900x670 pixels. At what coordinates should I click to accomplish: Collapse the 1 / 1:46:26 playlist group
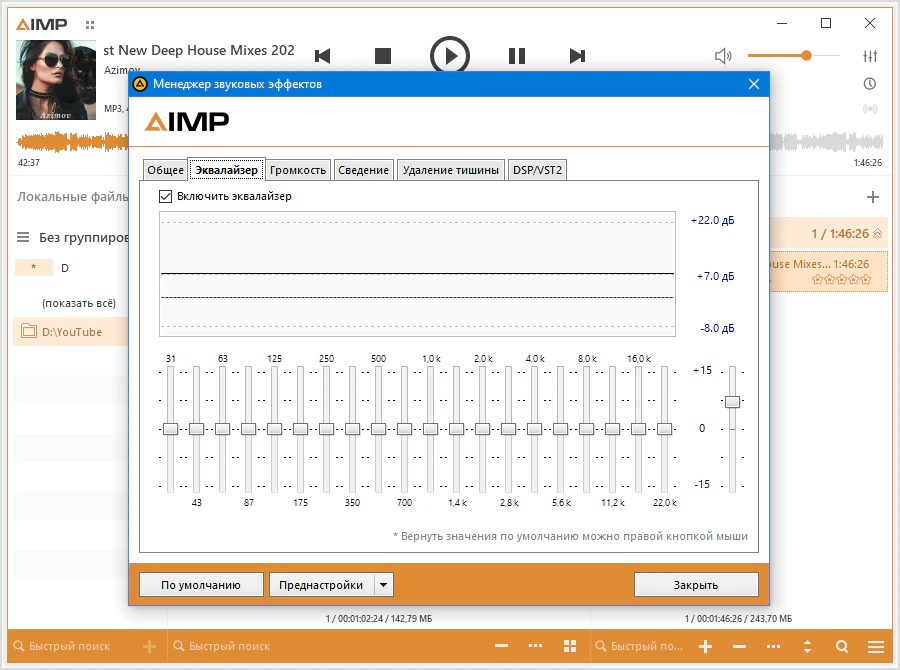click(878, 234)
